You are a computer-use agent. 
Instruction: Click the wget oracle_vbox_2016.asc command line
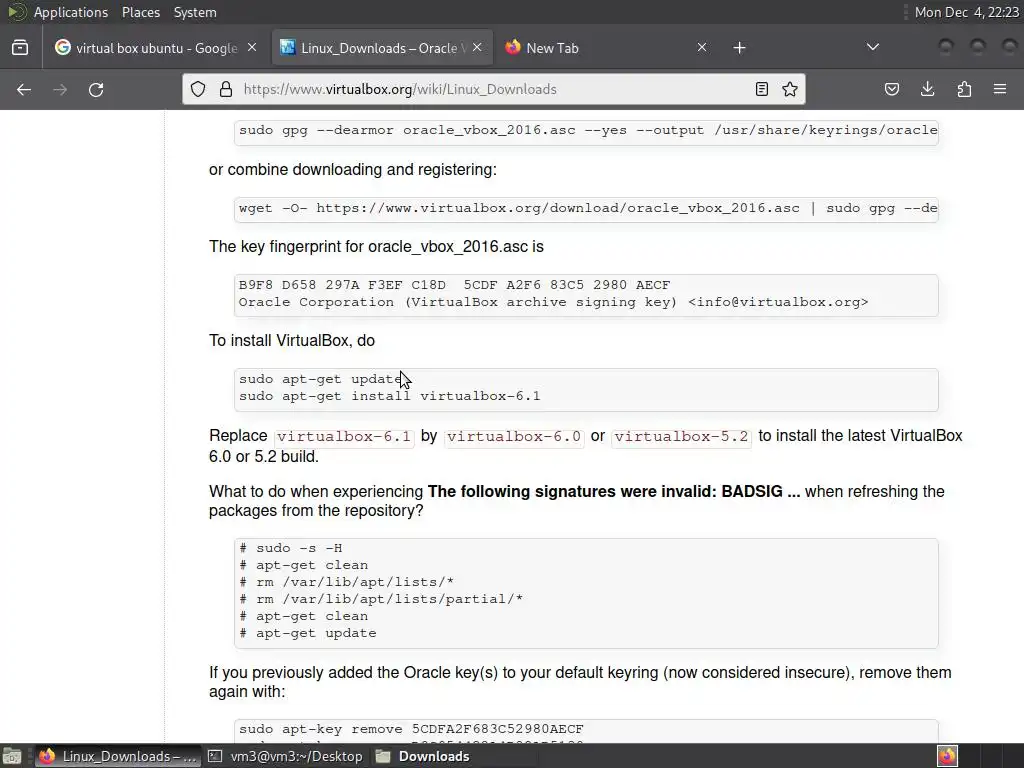pyautogui.click(x=586, y=208)
